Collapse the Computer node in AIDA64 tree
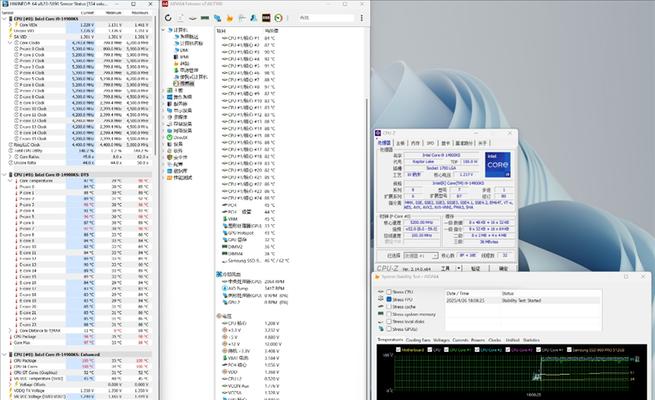 click(164, 30)
